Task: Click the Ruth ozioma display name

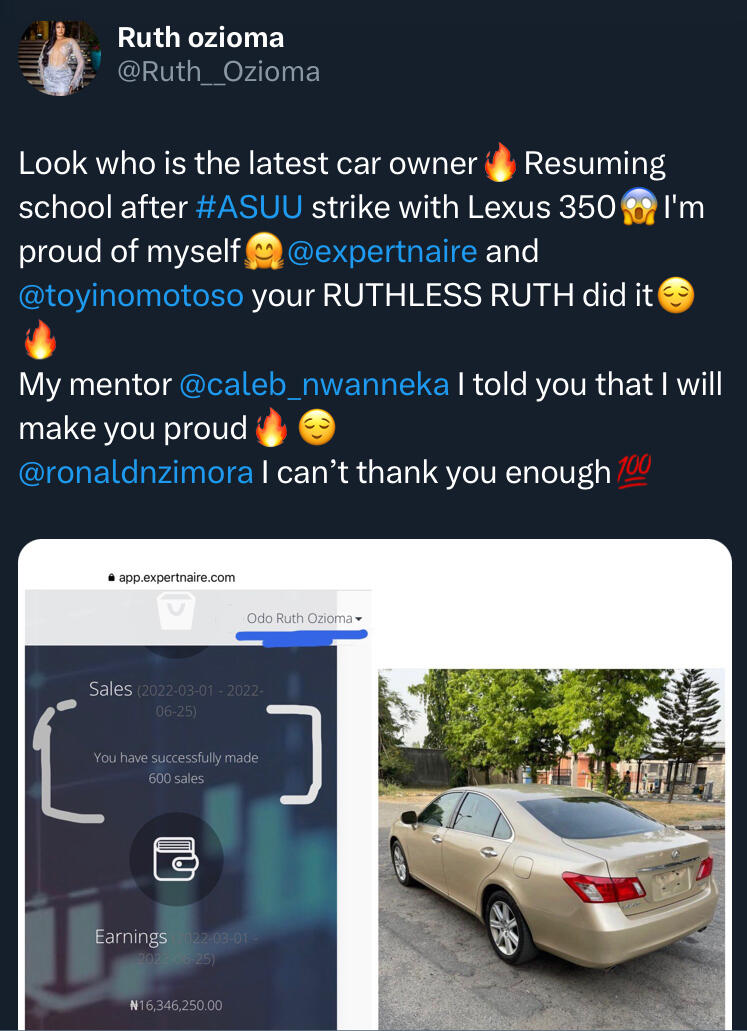Action: pyautogui.click(x=201, y=38)
